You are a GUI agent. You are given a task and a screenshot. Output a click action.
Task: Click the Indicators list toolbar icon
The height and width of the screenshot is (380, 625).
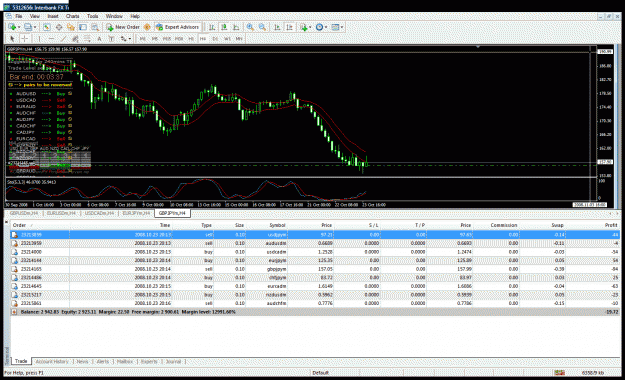pyautogui.click(x=305, y=27)
